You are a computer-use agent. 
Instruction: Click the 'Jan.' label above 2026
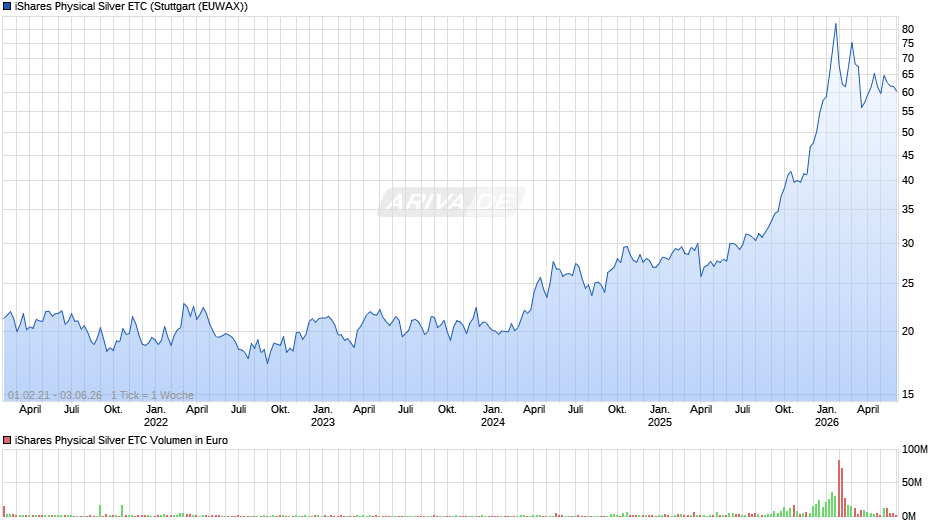[827, 410]
